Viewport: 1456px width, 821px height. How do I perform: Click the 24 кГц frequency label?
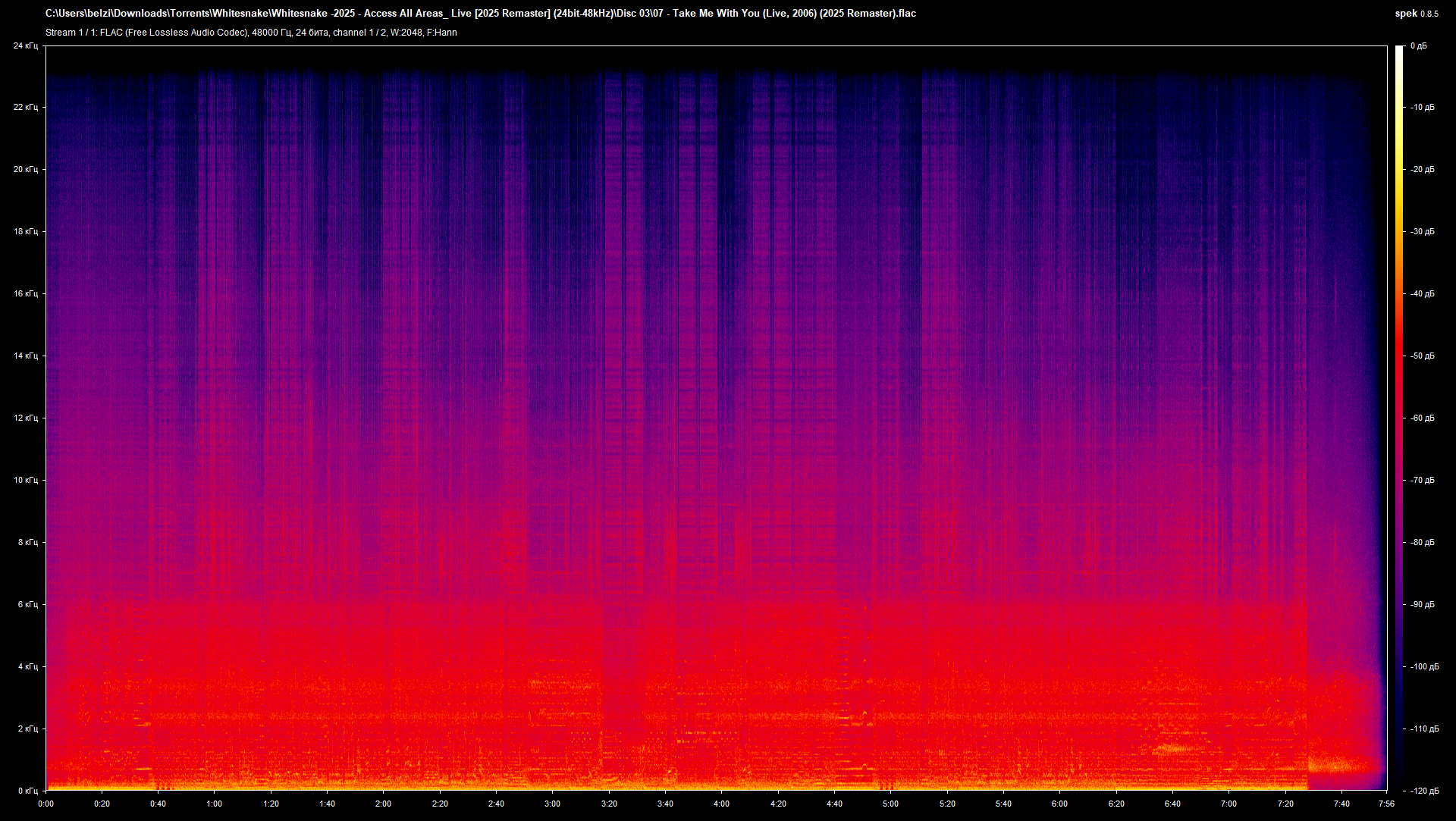[25, 46]
